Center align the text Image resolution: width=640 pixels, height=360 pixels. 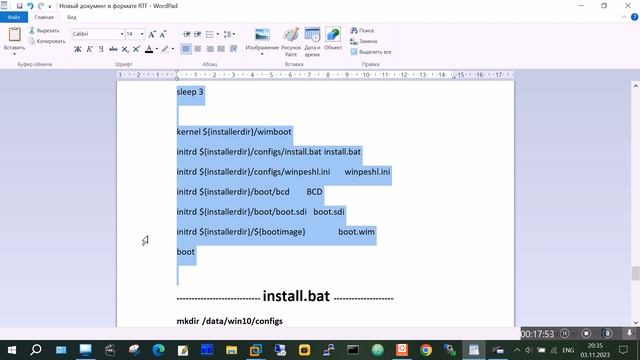click(x=198, y=49)
